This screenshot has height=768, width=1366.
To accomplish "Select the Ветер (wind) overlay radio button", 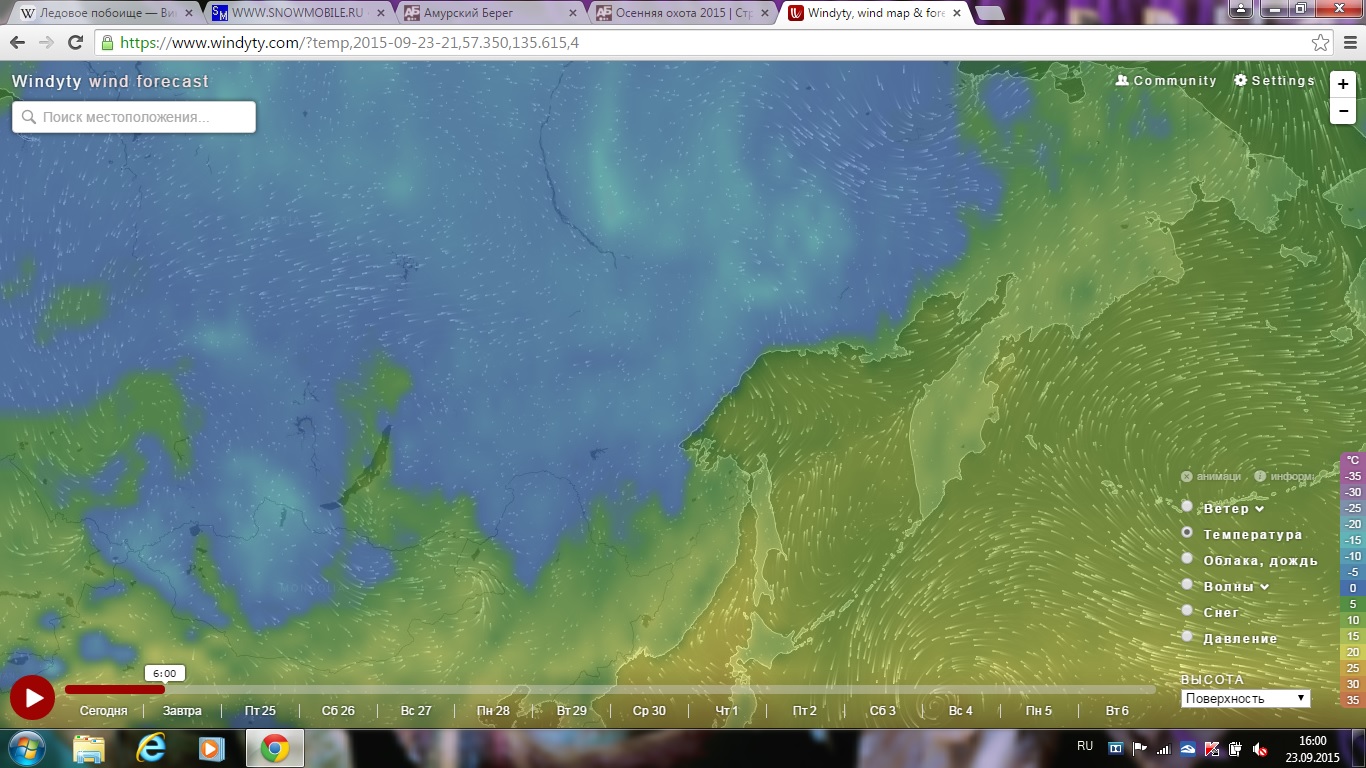I will point(1187,507).
